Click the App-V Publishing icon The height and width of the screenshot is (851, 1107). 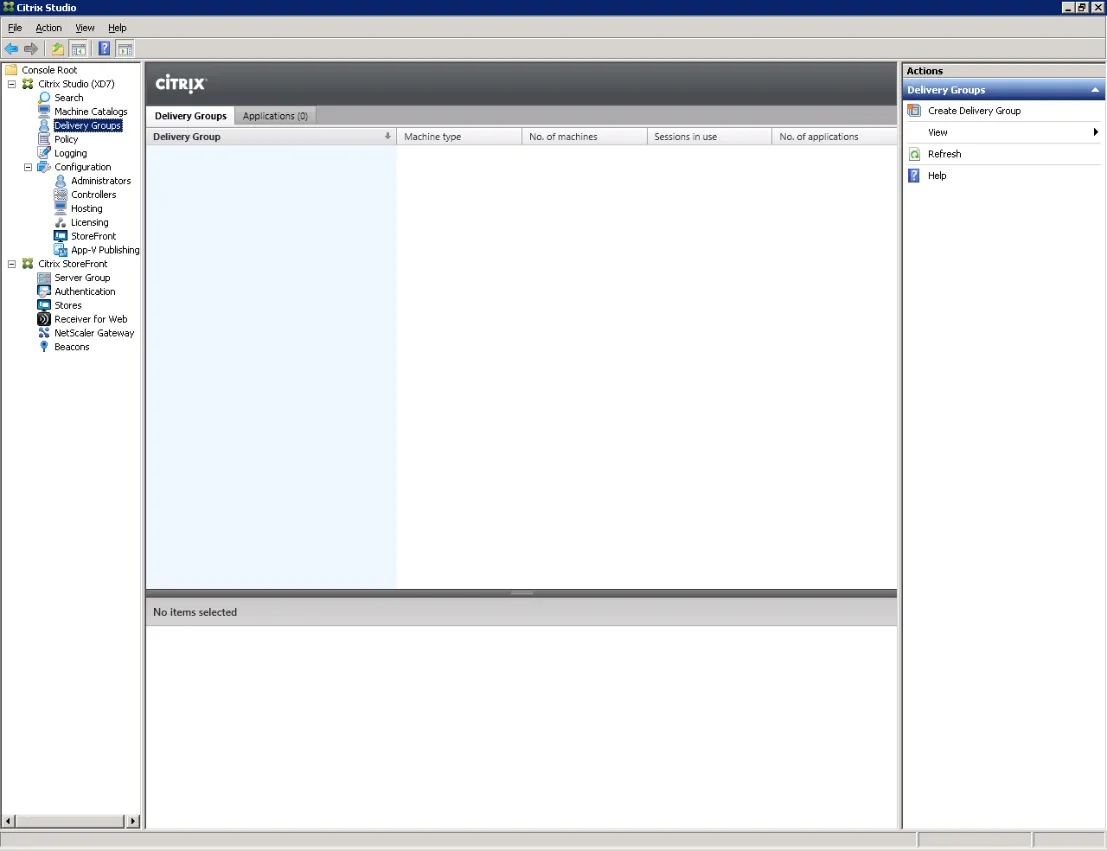pyautogui.click(x=61, y=250)
